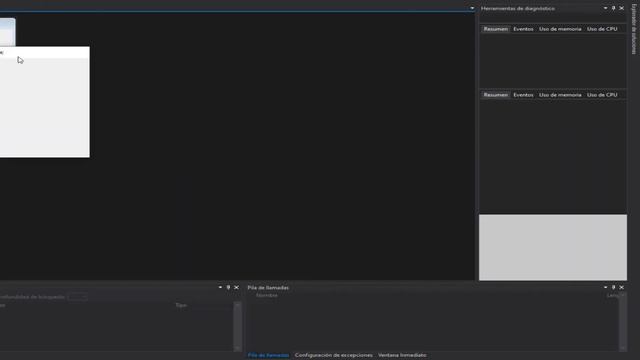Click the Pila de llamadas vertical scrollbar

coord(622,322)
